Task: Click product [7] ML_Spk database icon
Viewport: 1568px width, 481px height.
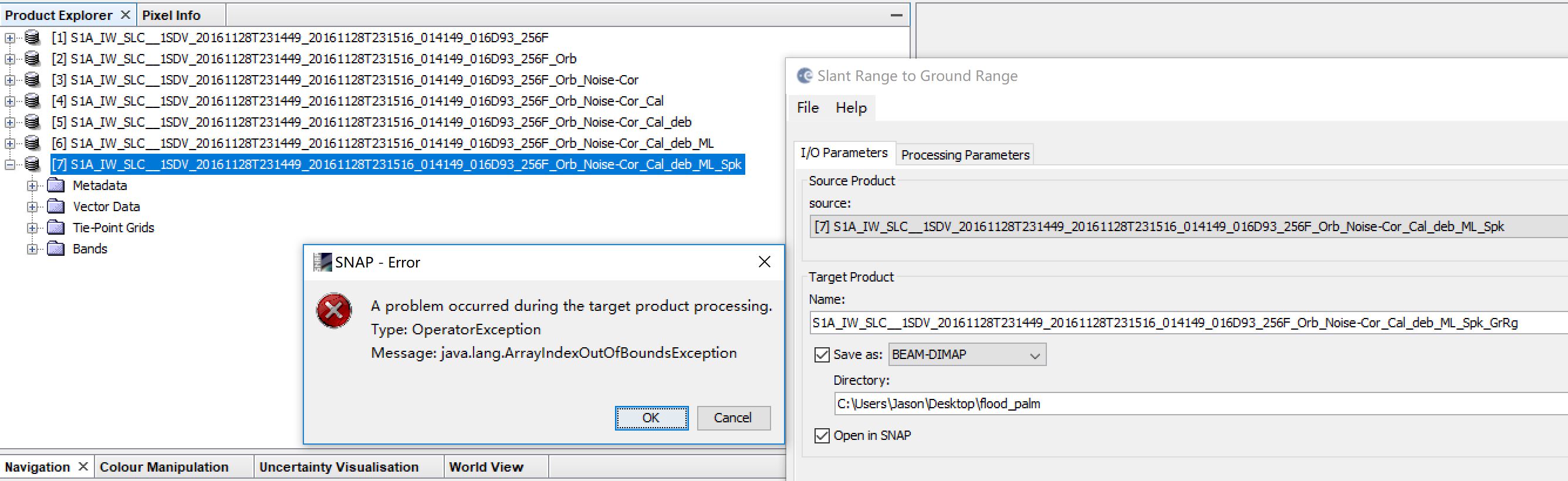Action: click(32, 164)
